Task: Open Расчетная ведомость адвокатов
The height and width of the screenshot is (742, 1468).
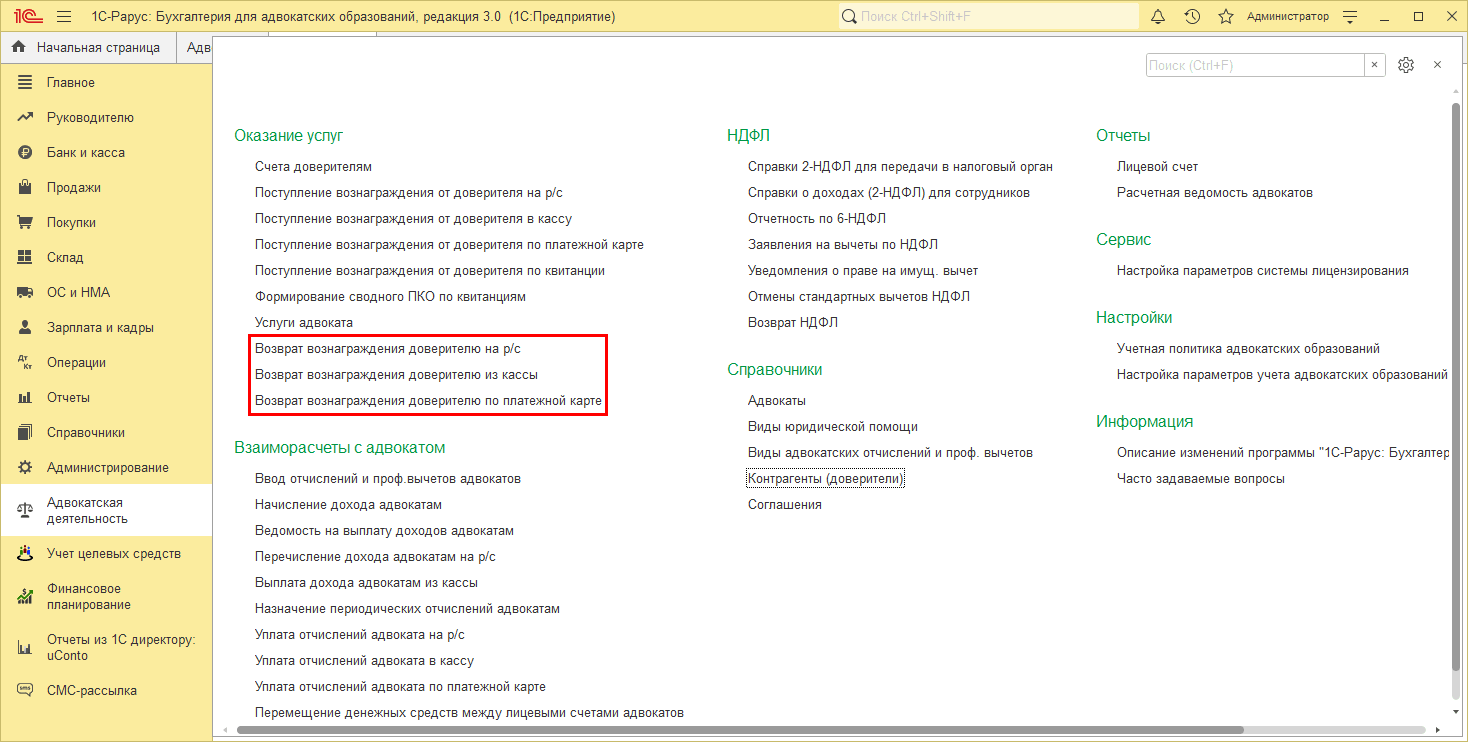Action: (x=1215, y=192)
